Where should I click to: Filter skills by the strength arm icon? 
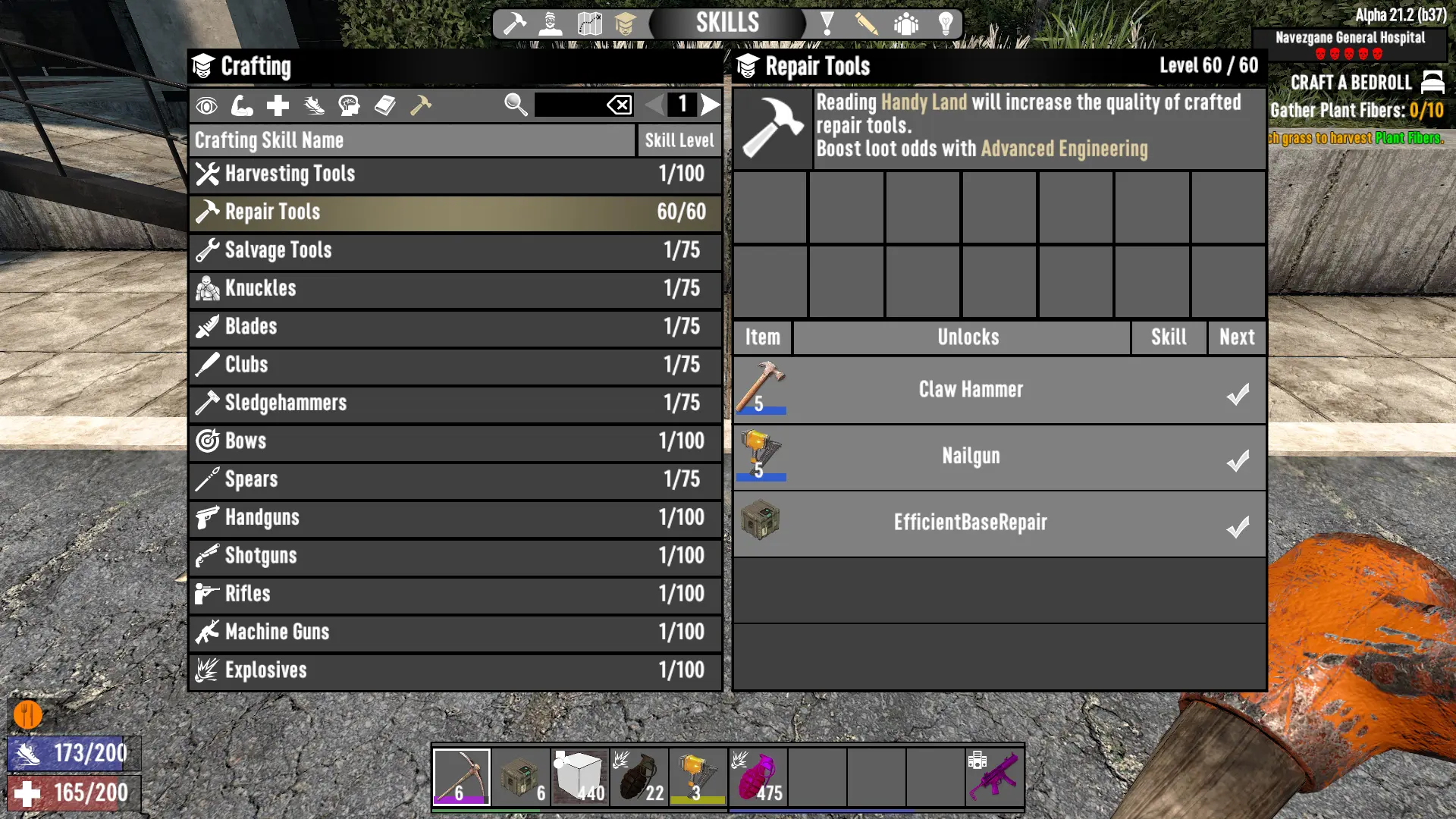coord(242,105)
